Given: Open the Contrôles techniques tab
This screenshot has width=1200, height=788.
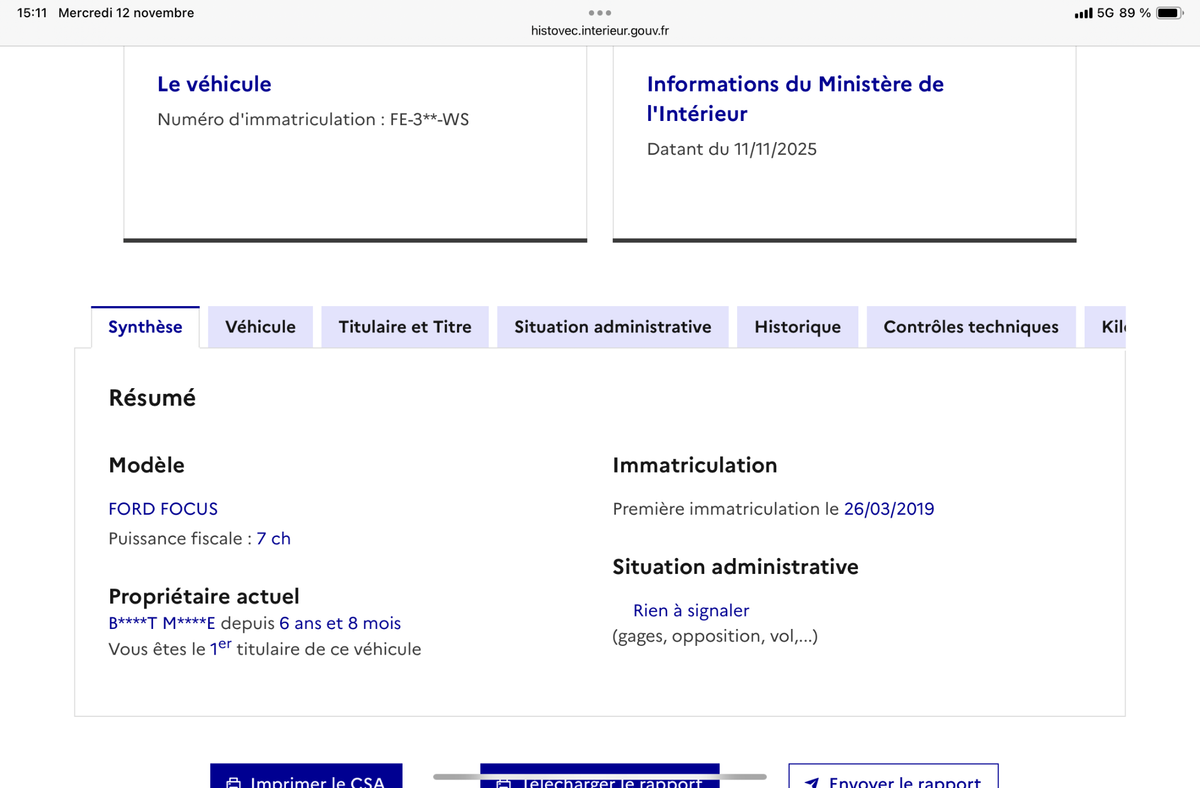Looking at the screenshot, I should click(x=970, y=326).
